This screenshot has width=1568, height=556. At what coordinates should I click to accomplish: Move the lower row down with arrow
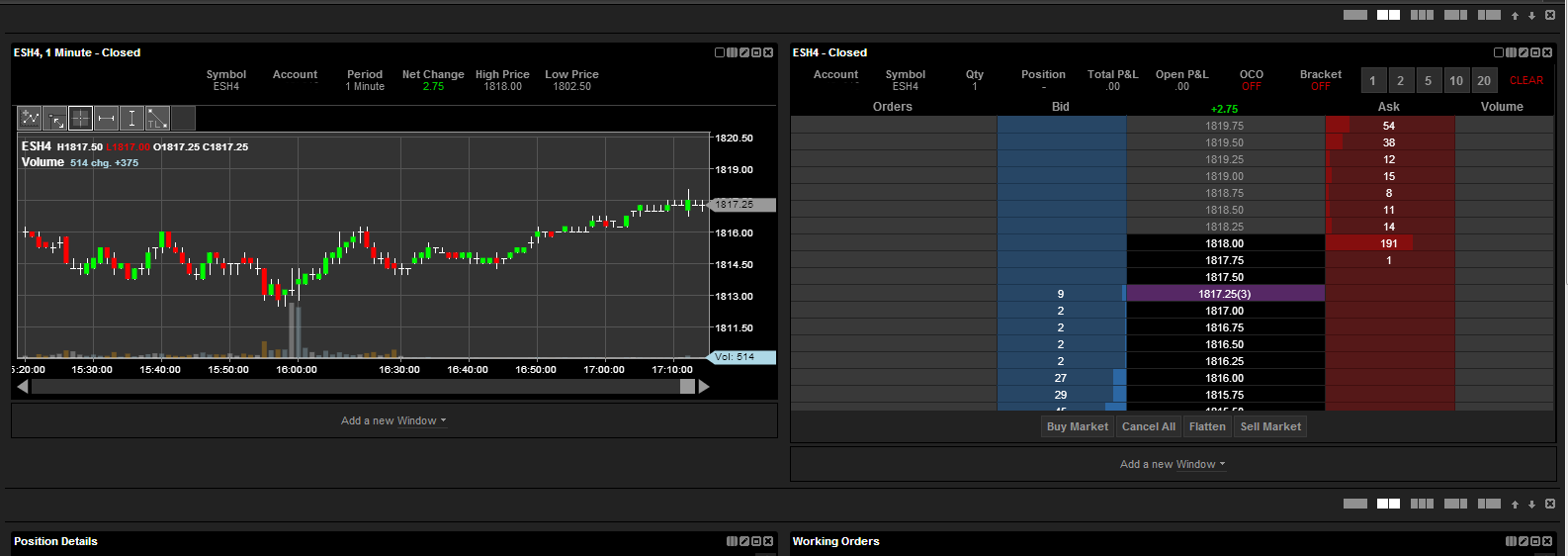coord(1531,504)
